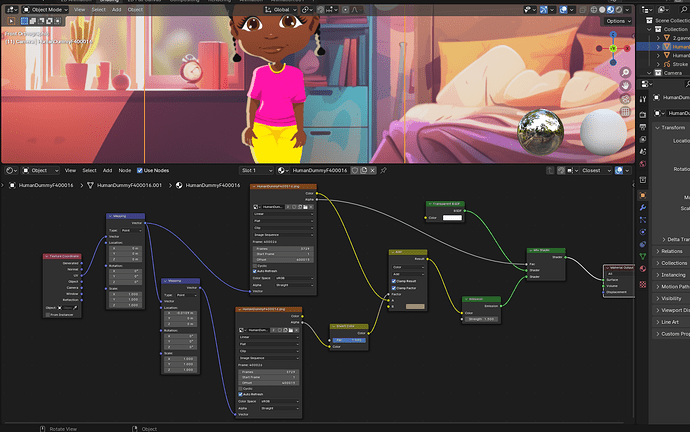
Task: Adjust the Invert Color Fac slider
Action: pos(349,340)
